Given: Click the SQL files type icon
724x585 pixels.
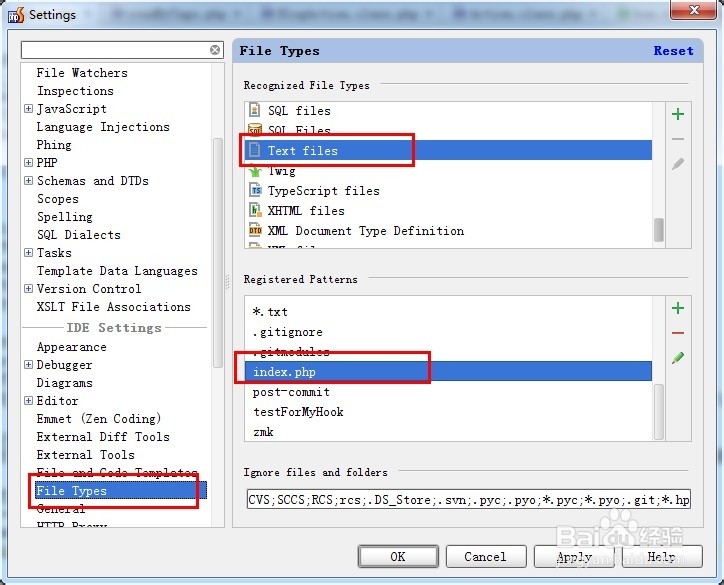Looking at the screenshot, I should [x=254, y=110].
